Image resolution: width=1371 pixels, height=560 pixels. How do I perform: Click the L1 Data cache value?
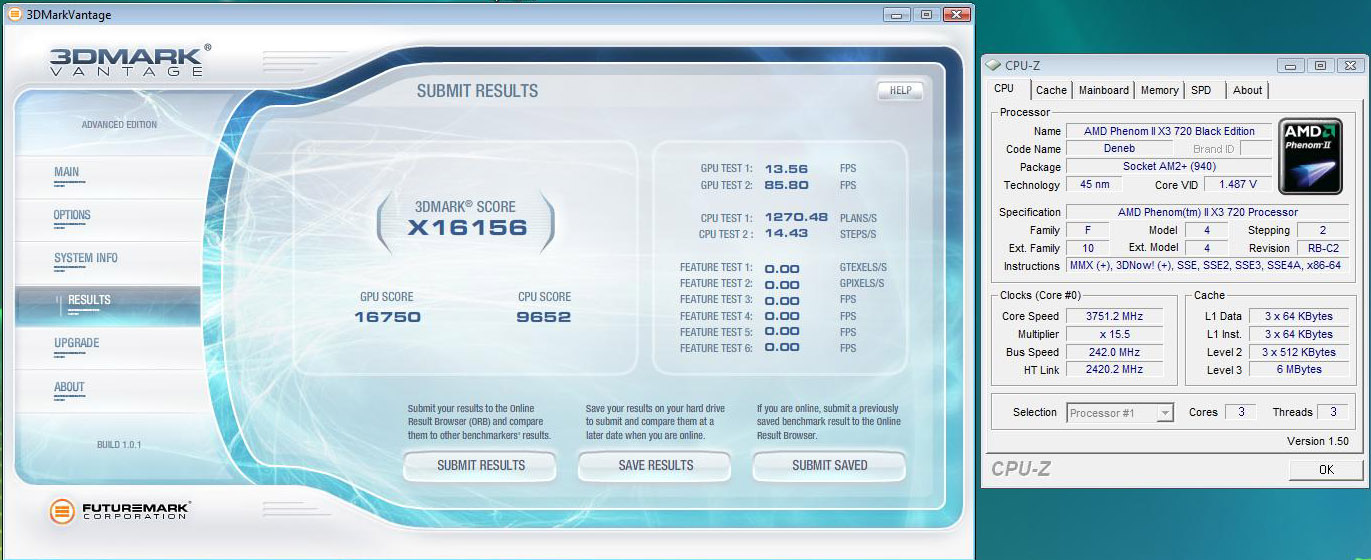(1298, 316)
